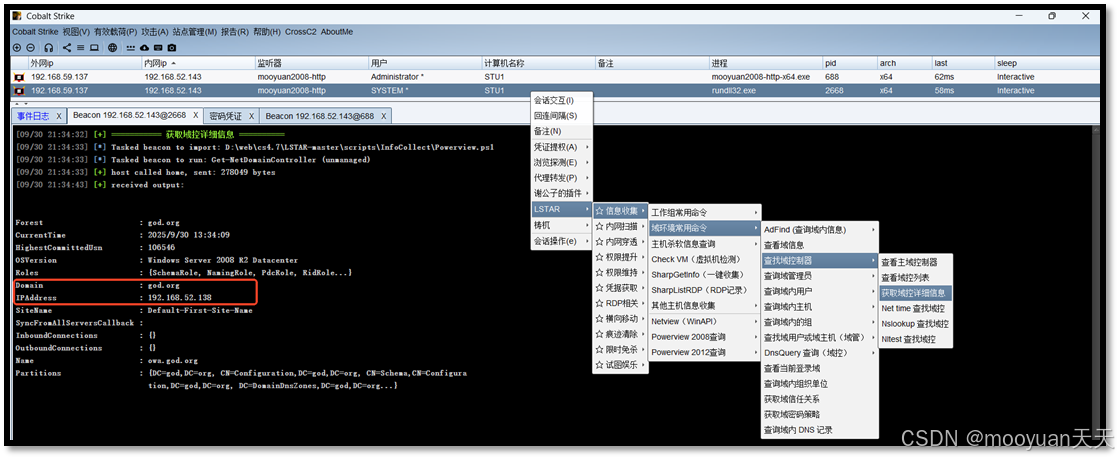1119x459 pixels.
Task: Expand the ☆ 内网扫描 submenu
Action: [620, 226]
